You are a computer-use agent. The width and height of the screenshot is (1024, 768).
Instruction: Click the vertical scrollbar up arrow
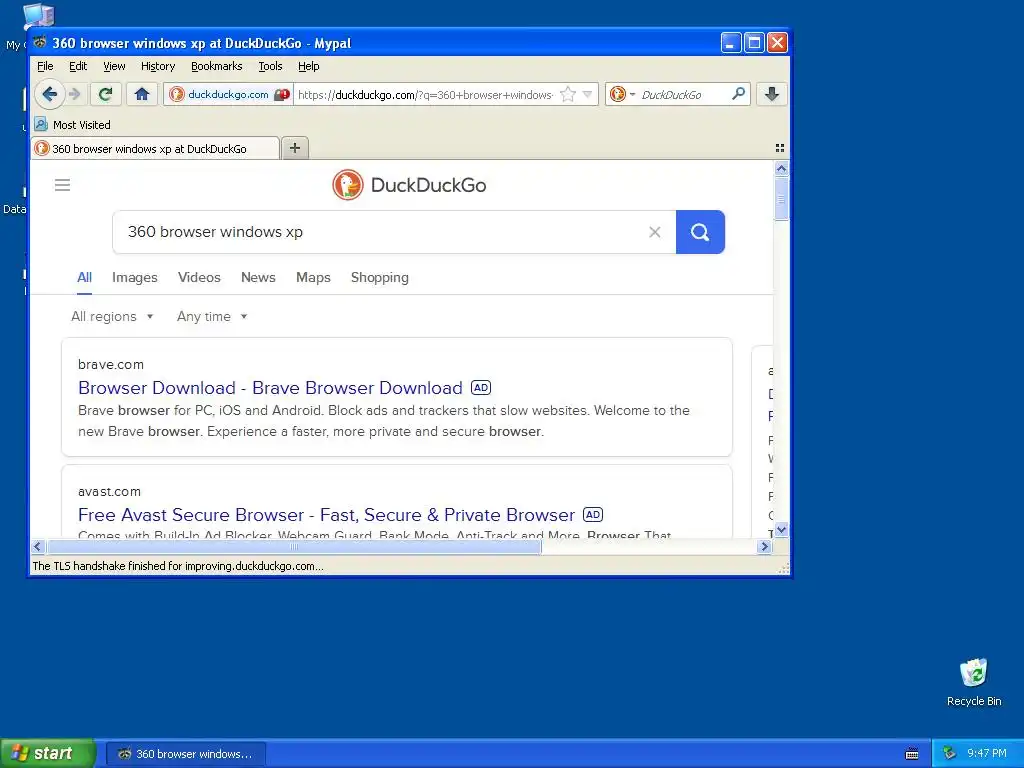click(781, 169)
